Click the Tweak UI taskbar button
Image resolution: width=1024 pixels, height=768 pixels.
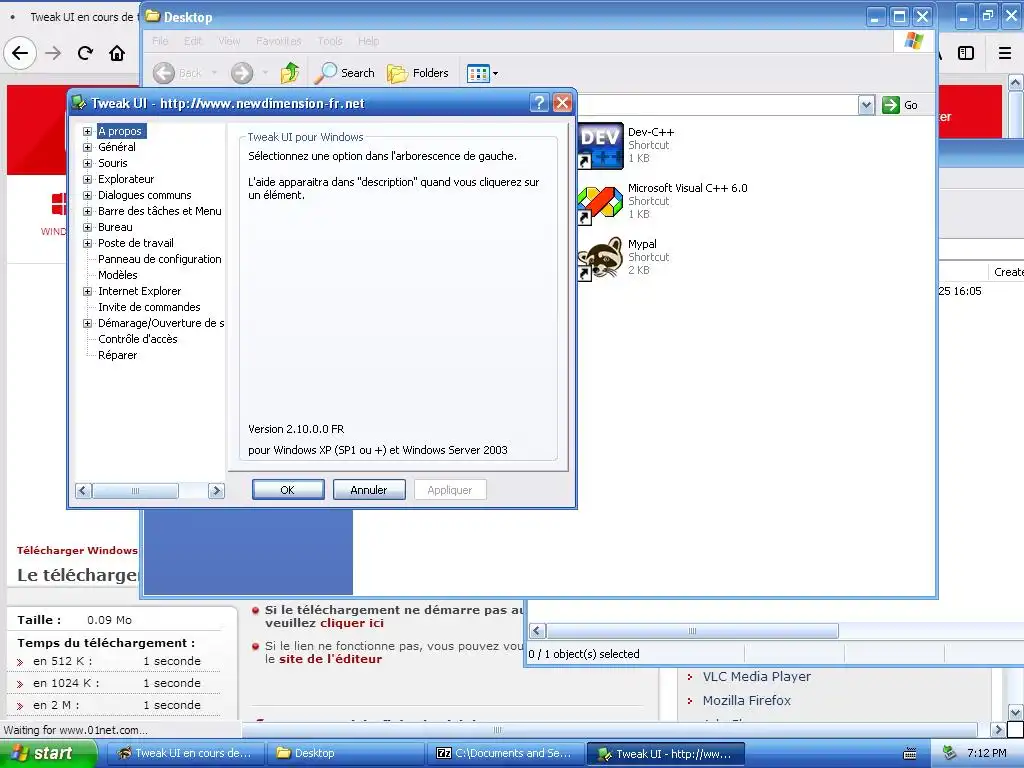coord(665,753)
